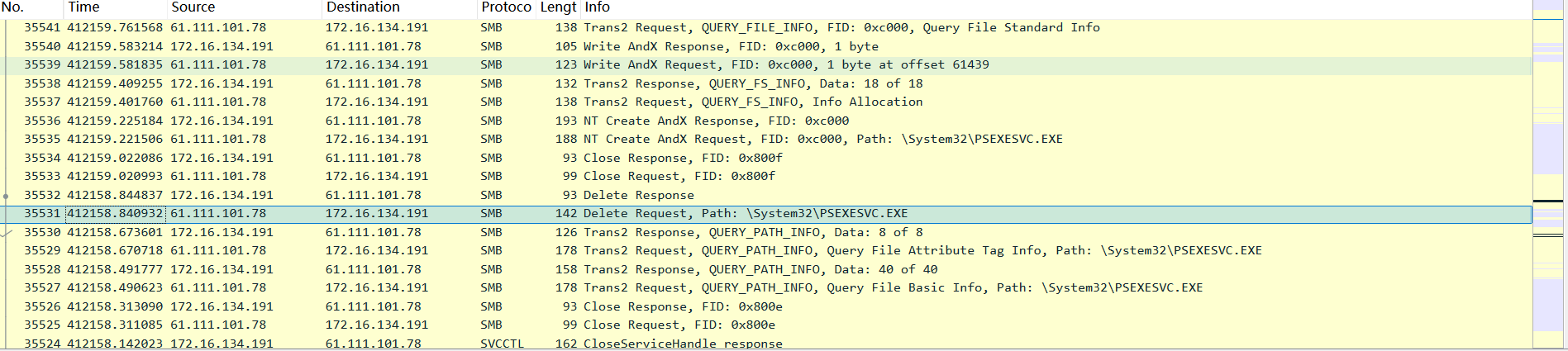This screenshot has height=351, width=1568.
Task: Click the Source column header
Action: point(245,7)
